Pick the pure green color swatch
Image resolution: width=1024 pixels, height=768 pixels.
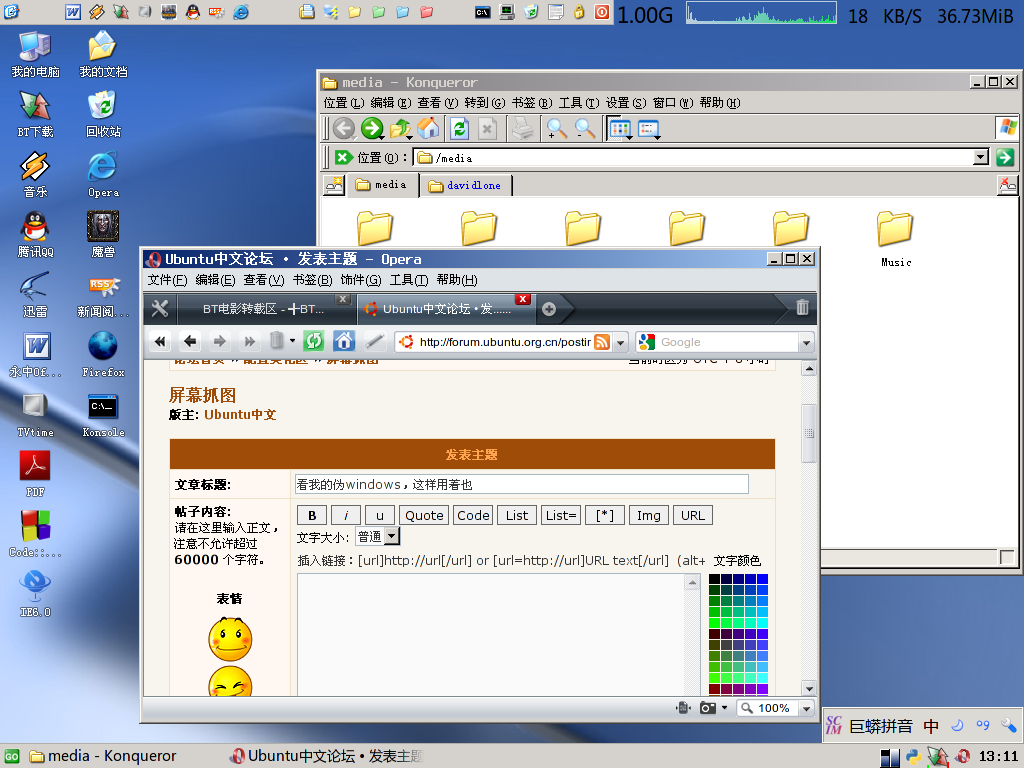[x=714, y=623]
